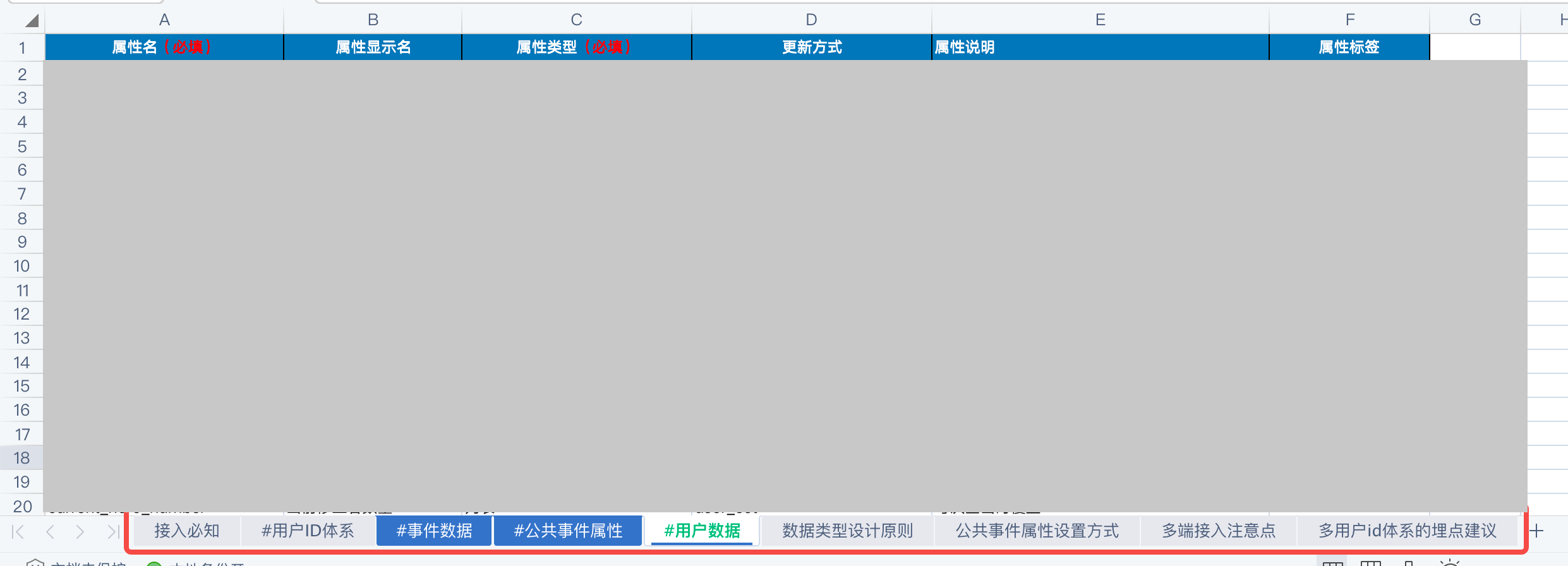Screen dimensions: 1568x566
Task: Select column F header
Action: point(1349,20)
